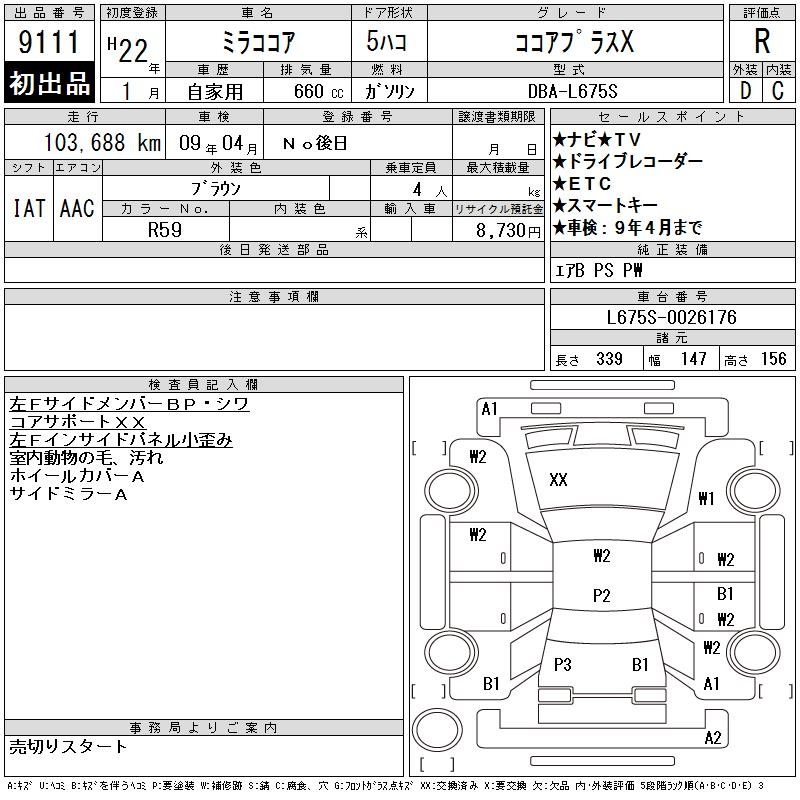Viewport: 800px width, 800px height.
Task: Click the air conditioner value AAC
Action: click(77, 208)
